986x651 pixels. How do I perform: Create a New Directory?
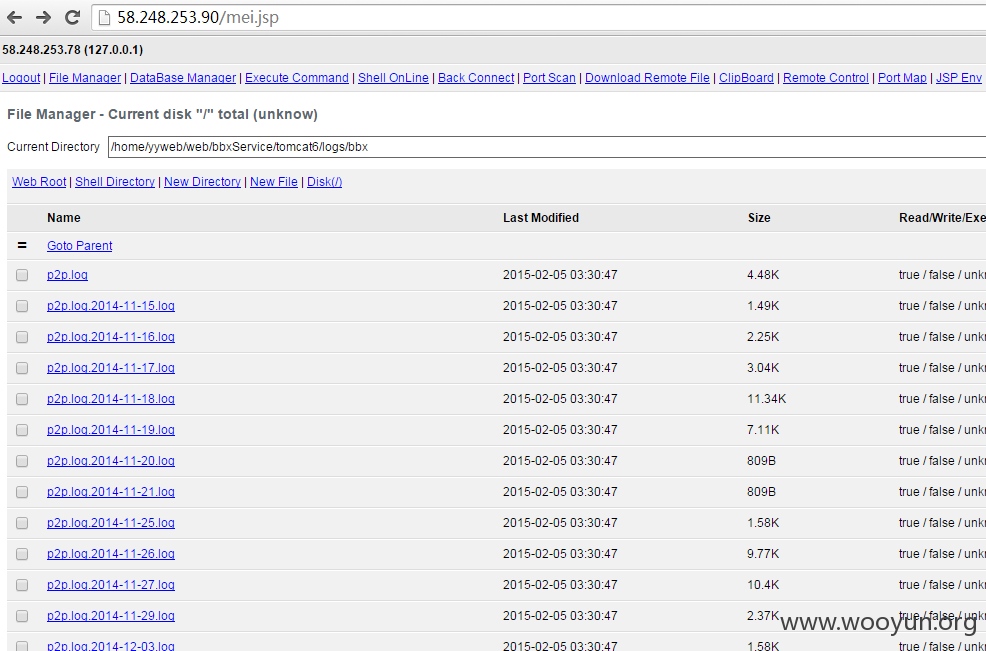[202, 182]
